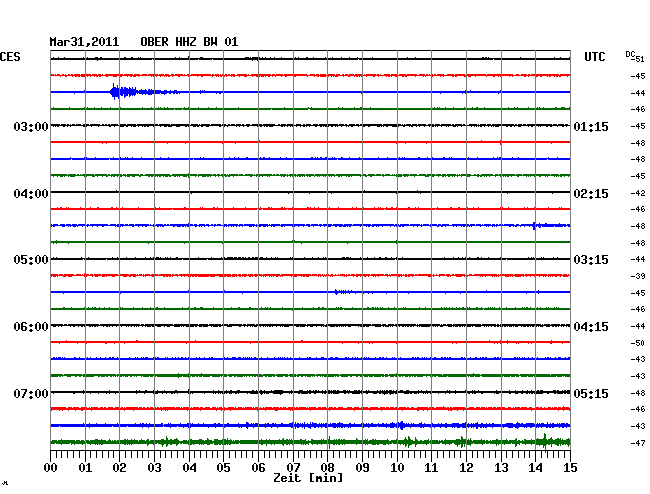Click the station title OBER HHZ BW 01
Viewport: 650px width, 494px height.
[189, 42]
